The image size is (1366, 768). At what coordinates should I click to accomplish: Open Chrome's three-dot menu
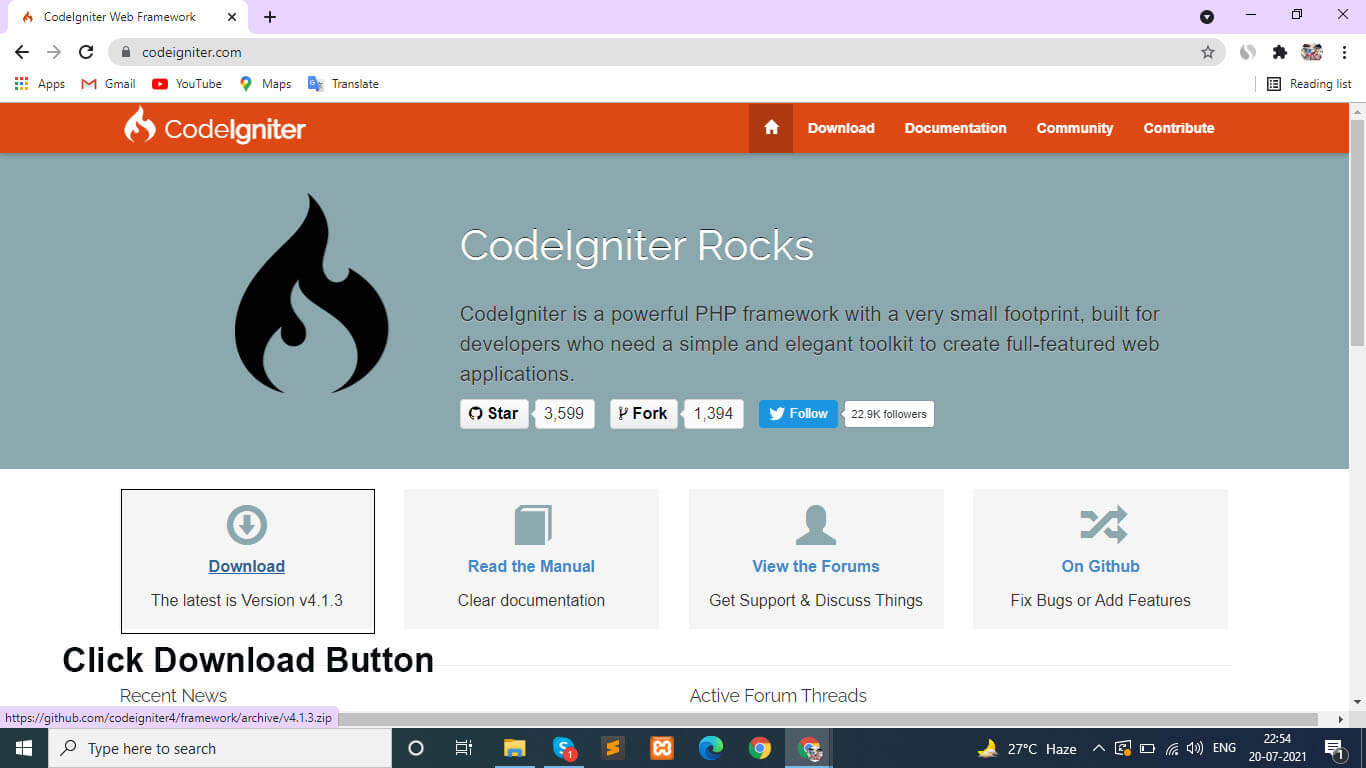1345,52
